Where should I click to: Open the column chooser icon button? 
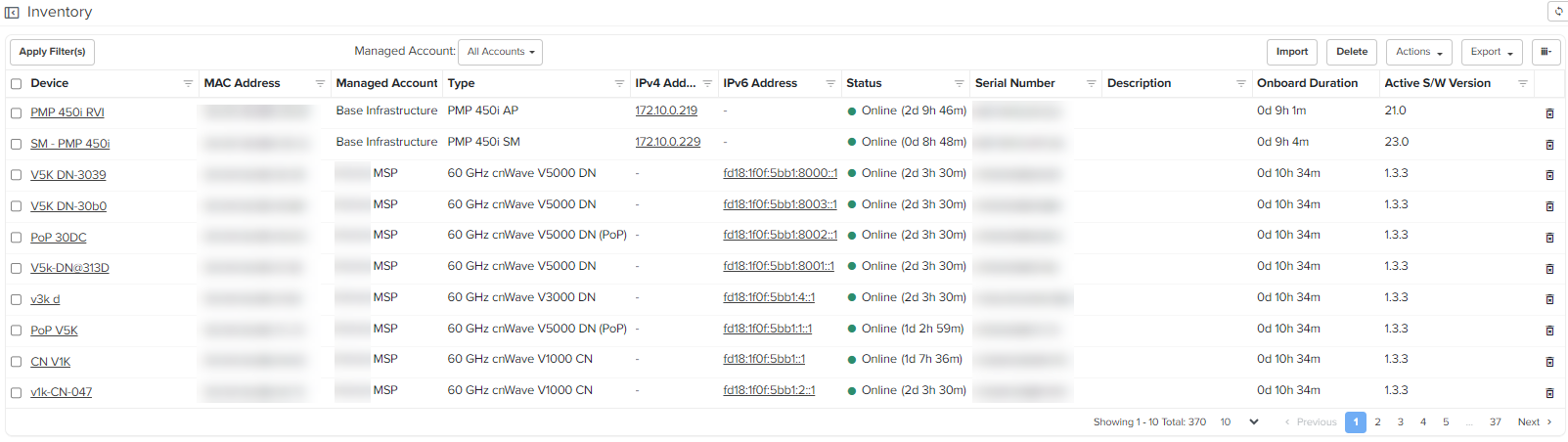(1546, 52)
